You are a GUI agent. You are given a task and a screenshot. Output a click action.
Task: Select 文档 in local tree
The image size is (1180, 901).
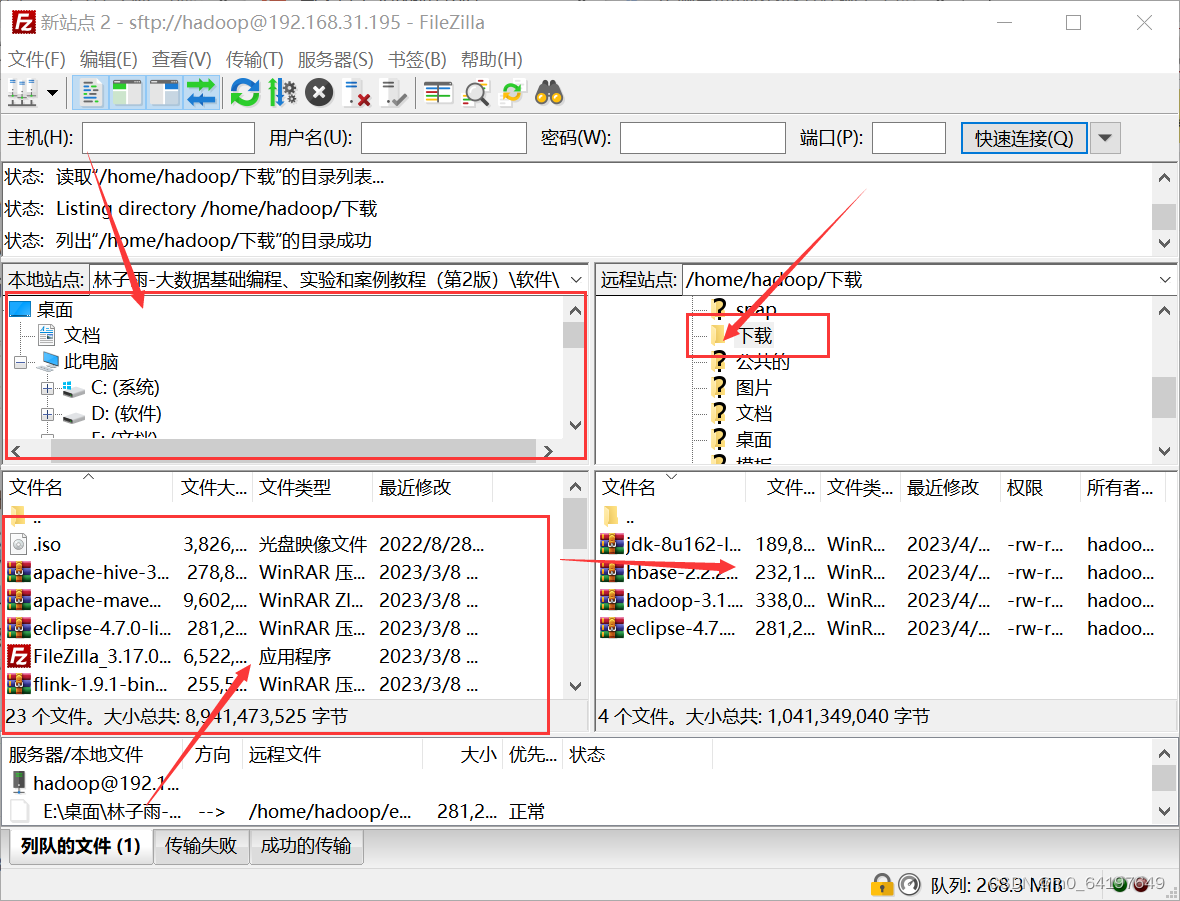point(82,336)
